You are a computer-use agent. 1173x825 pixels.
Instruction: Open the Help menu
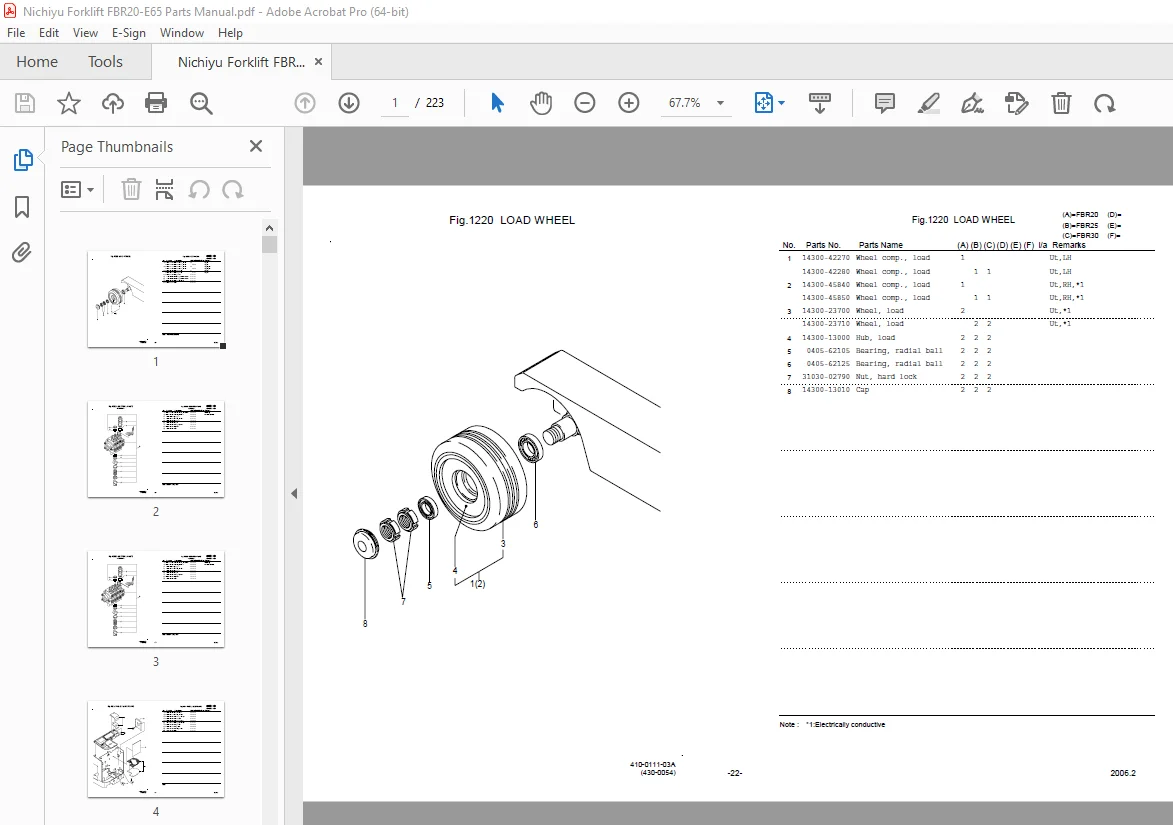(230, 33)
